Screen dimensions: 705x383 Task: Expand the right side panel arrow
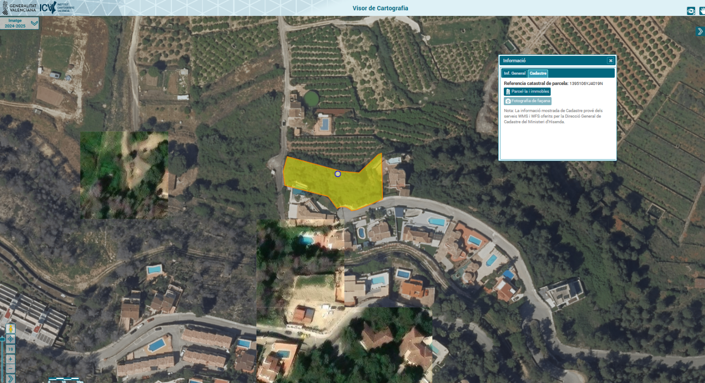(x=700, y=31)
